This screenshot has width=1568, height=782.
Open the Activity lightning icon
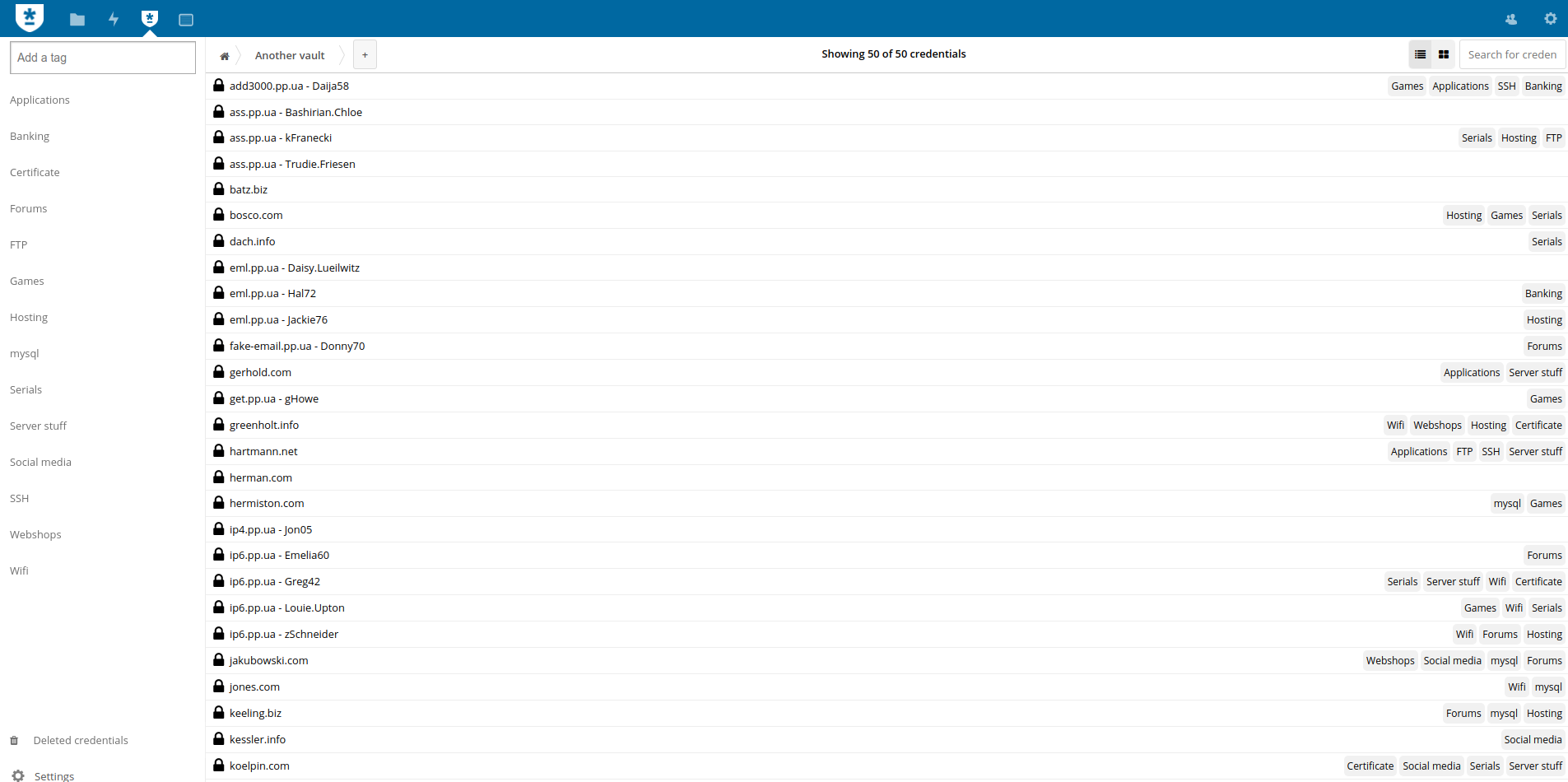point(114,19)
